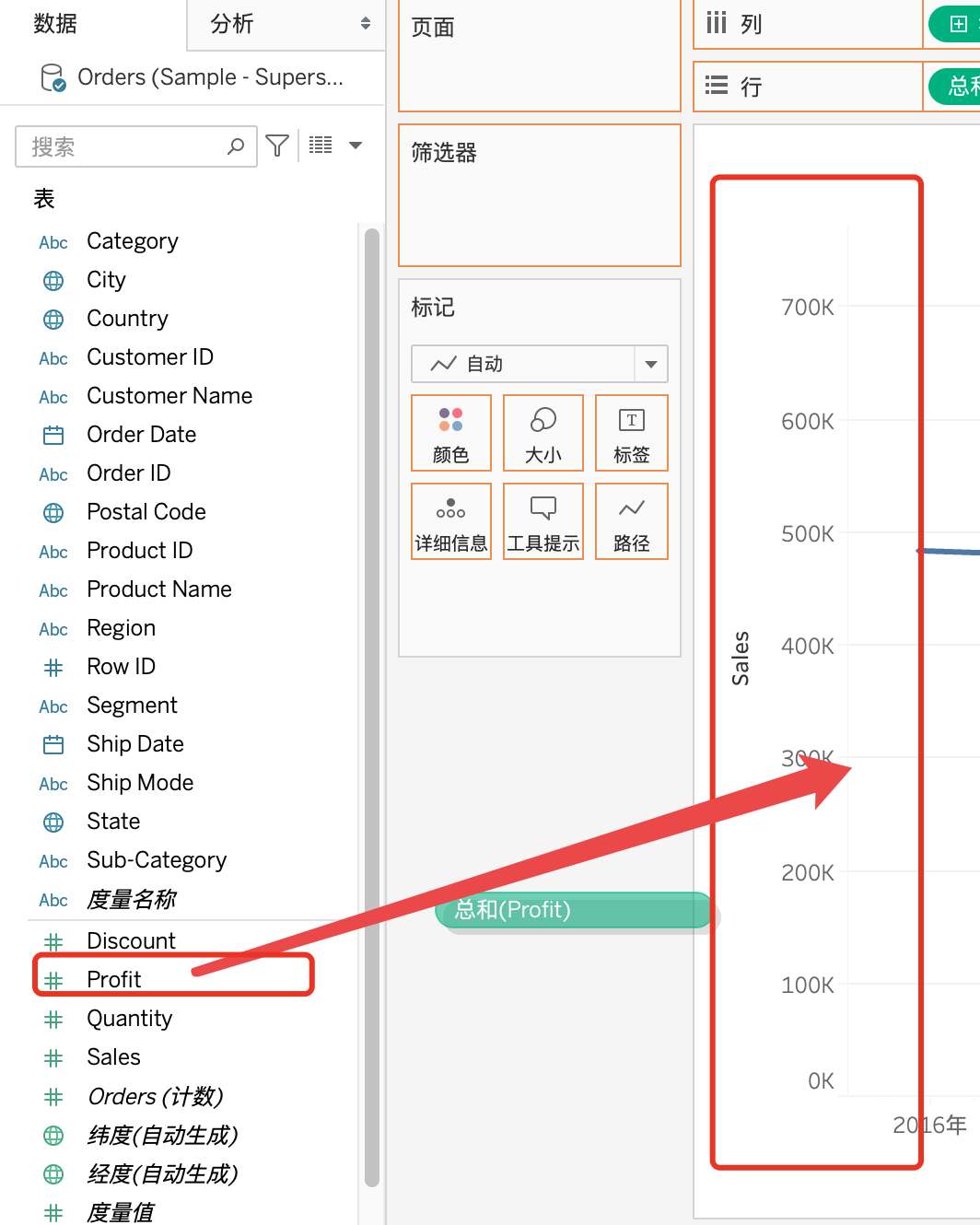Click the 列 shelf columns icon
Image resolution: width=980 pixels, height=1225 pixels.
(x=717, y=23)
